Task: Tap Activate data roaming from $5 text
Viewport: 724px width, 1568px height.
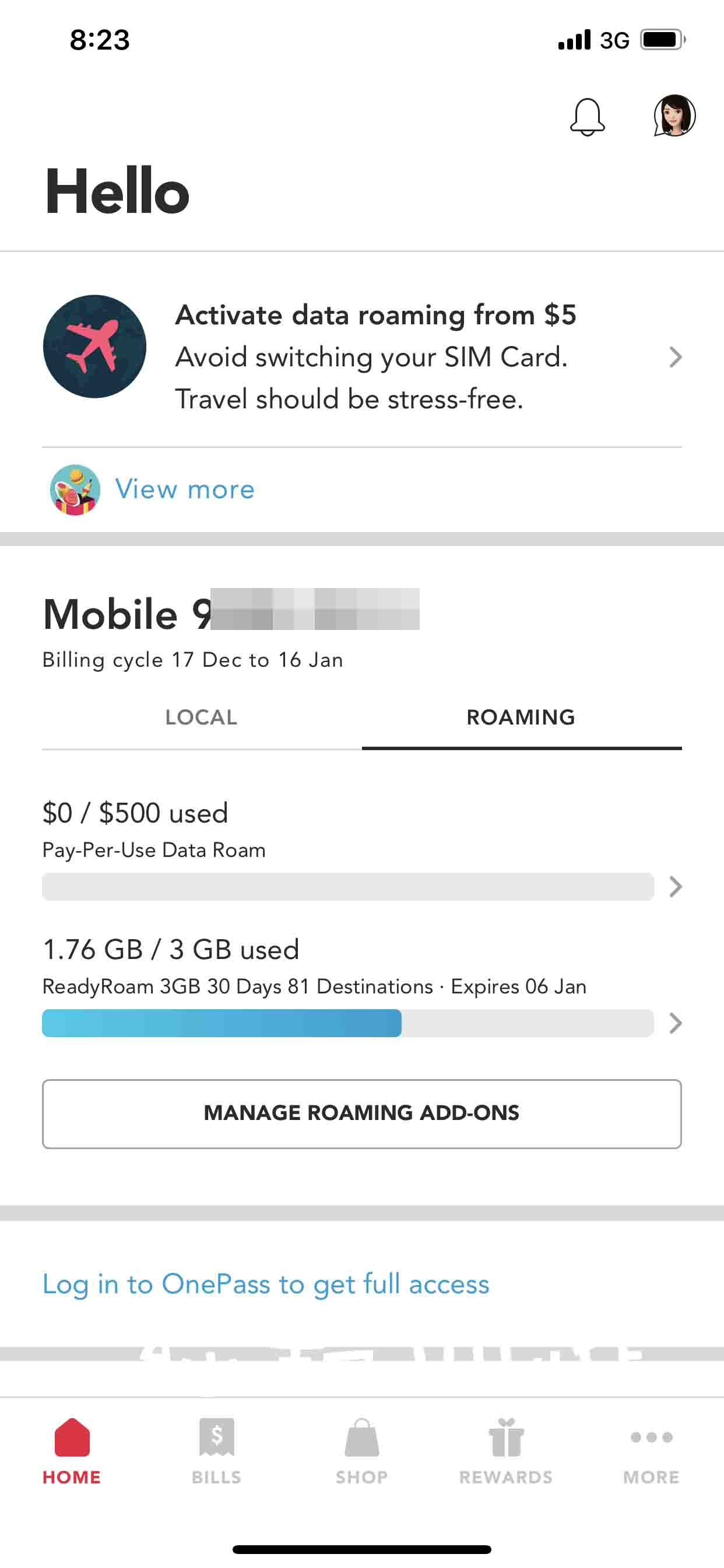Action: pos(375,316)
